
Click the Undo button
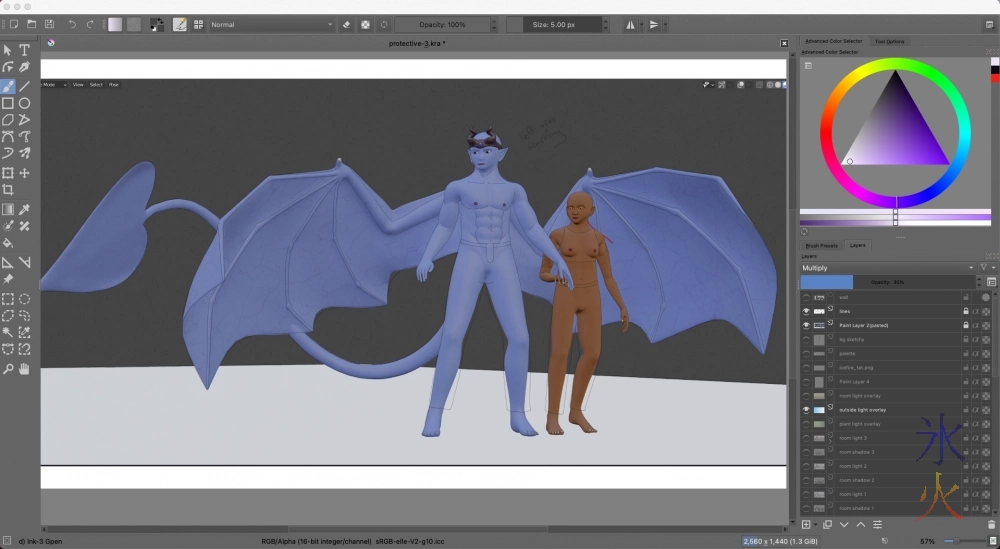tap(72, 24)
